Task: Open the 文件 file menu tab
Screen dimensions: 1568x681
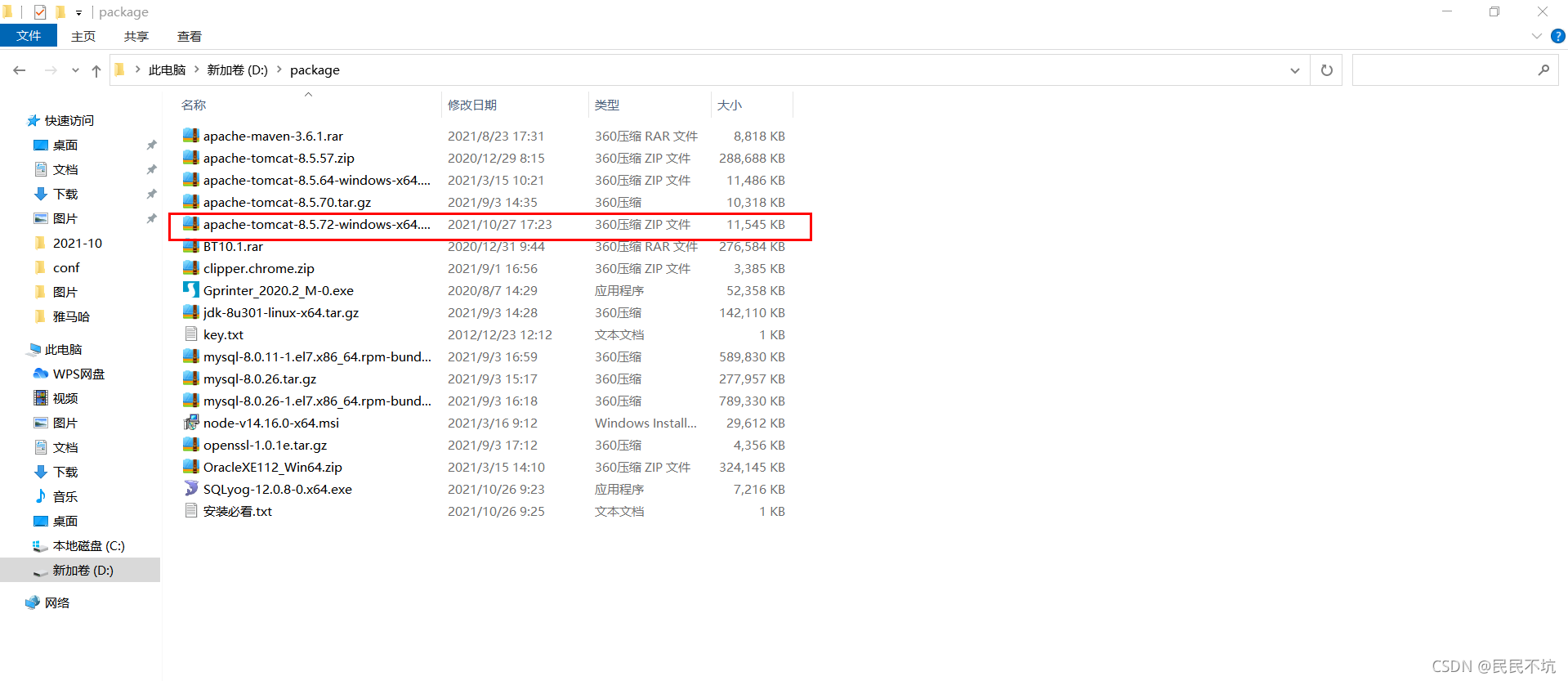Action: 29,36
